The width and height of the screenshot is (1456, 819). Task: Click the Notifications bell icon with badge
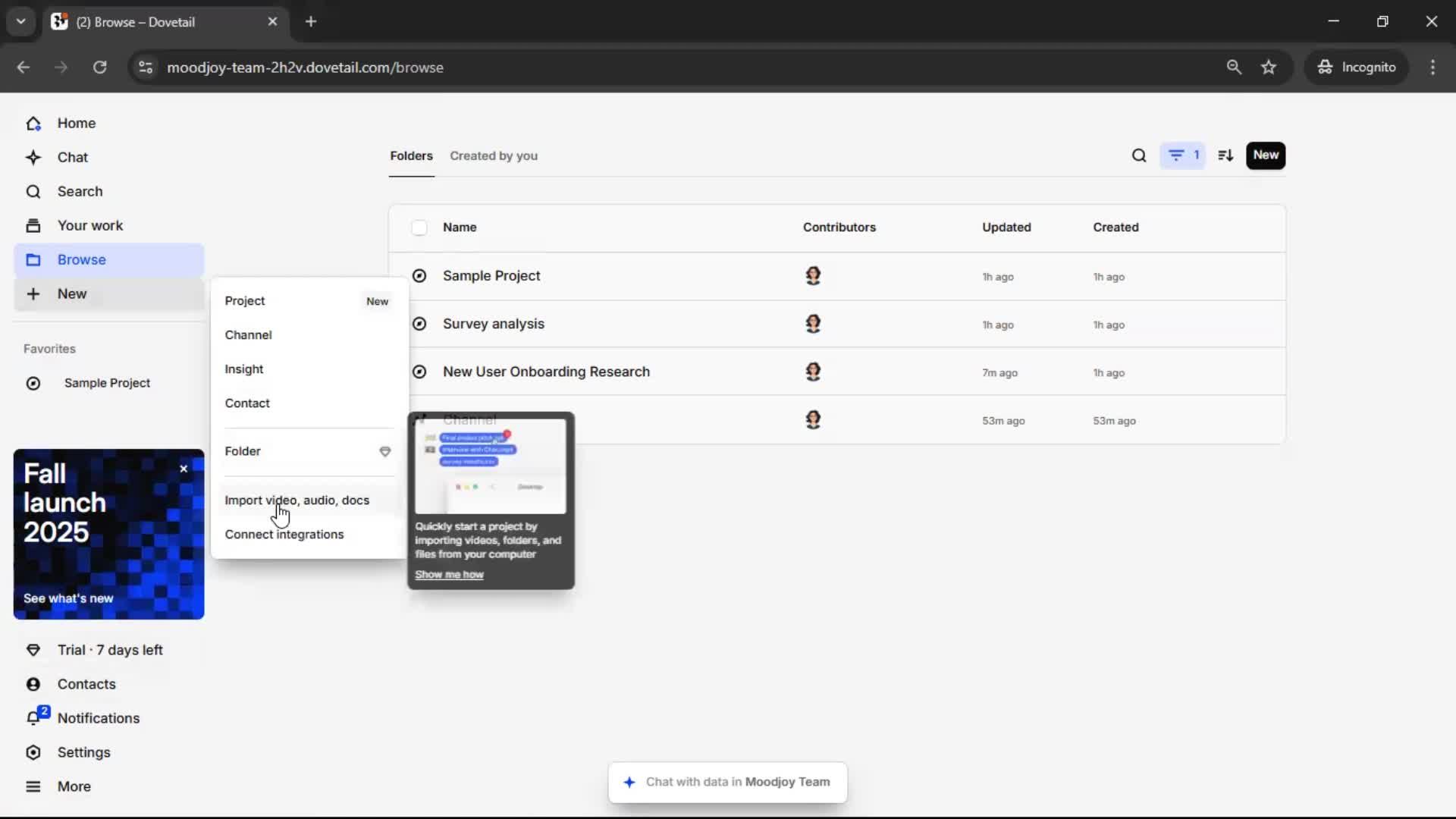[x=33, y=717]
